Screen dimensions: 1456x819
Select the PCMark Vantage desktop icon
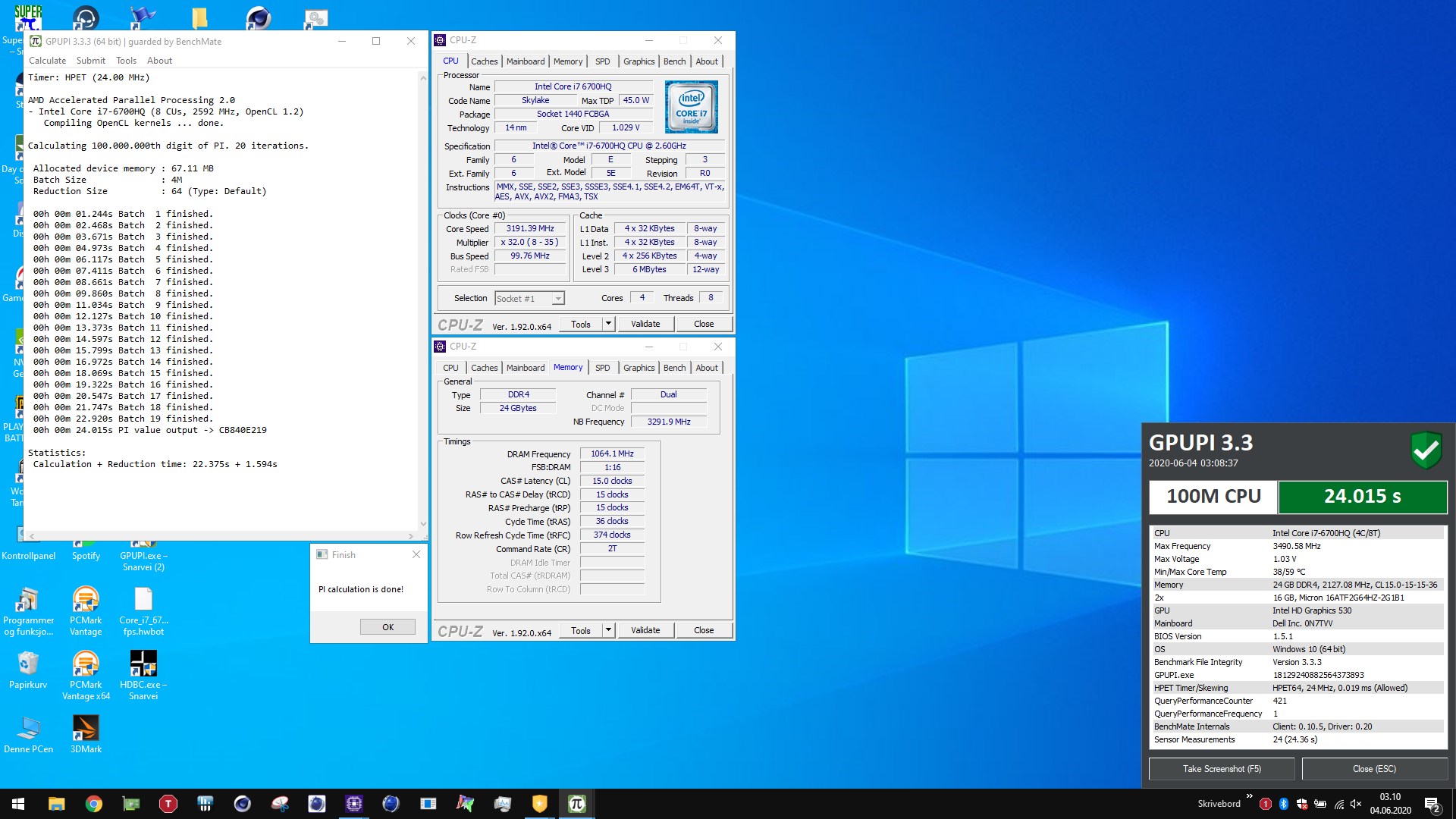pyautogui.click(x=86, y=611)
